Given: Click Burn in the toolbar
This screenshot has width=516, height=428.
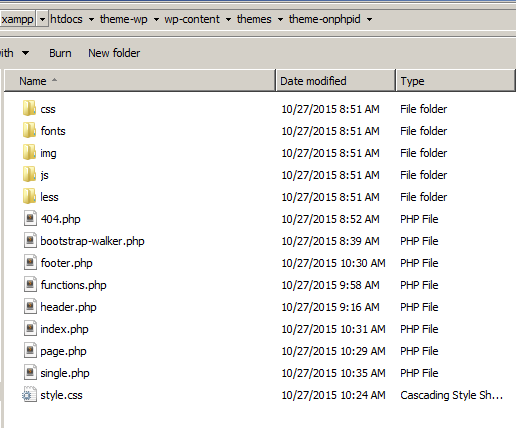Looking at the screenshot, I should pos(60,53).
